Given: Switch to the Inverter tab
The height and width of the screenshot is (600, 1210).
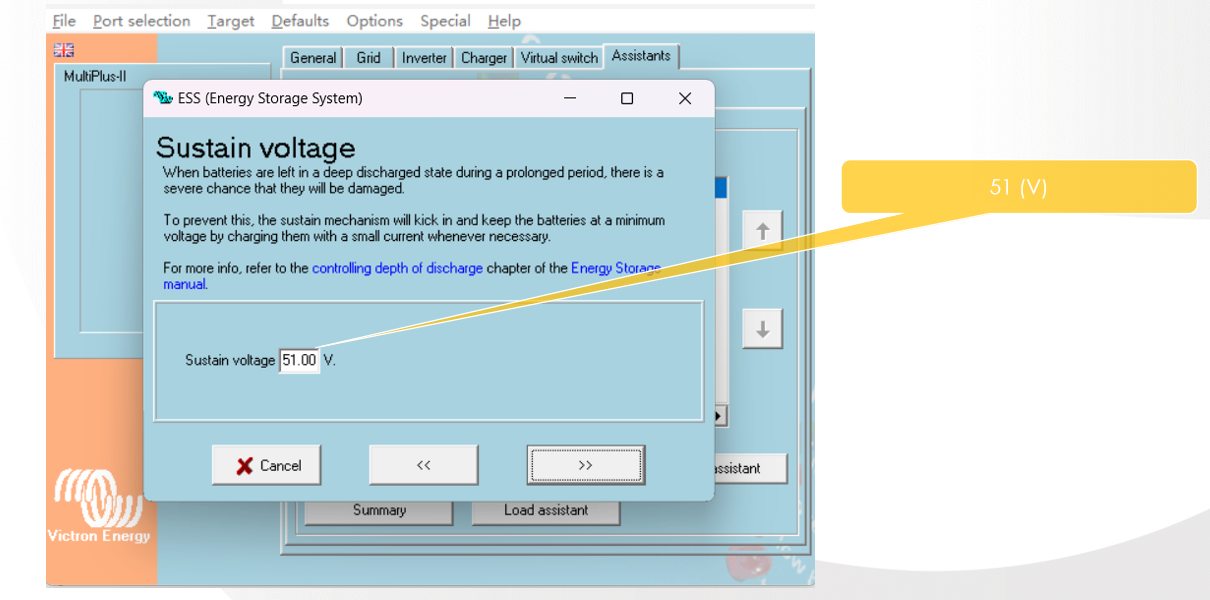Looking at the screenshot, I should tap(424, 58).
